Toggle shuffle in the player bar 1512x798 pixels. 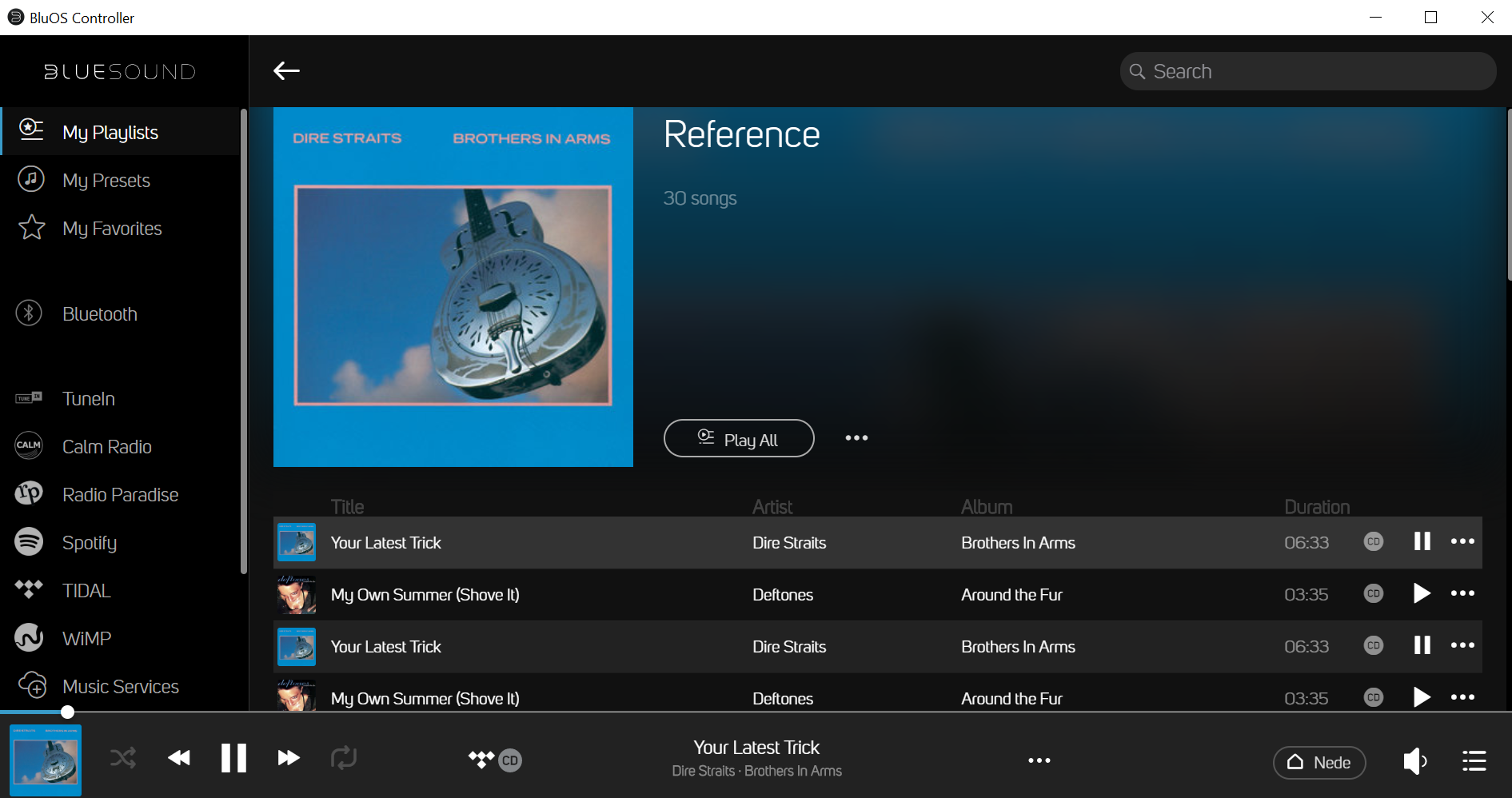(x=123, y=757)
